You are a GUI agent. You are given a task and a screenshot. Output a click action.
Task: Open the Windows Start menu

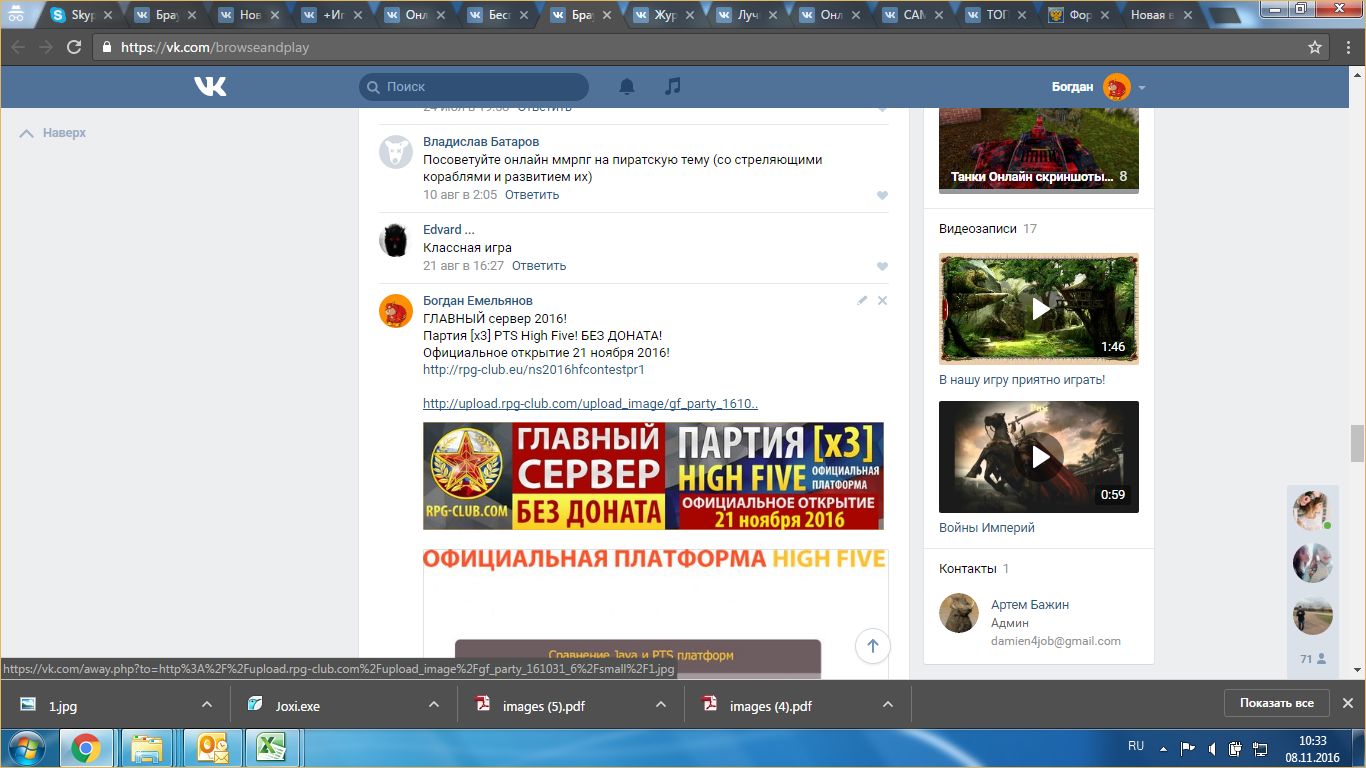[25, 748]
